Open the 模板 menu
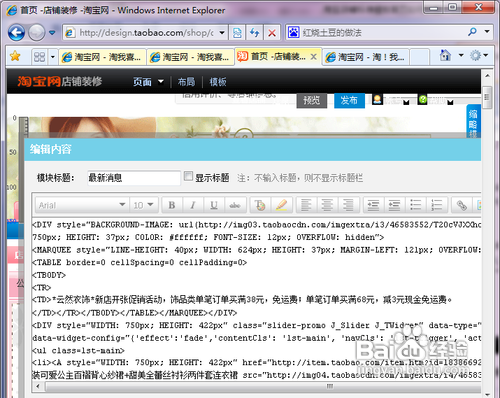Image resolution: width=500 pixels, height=398 pixels. (x=218, y=82)
